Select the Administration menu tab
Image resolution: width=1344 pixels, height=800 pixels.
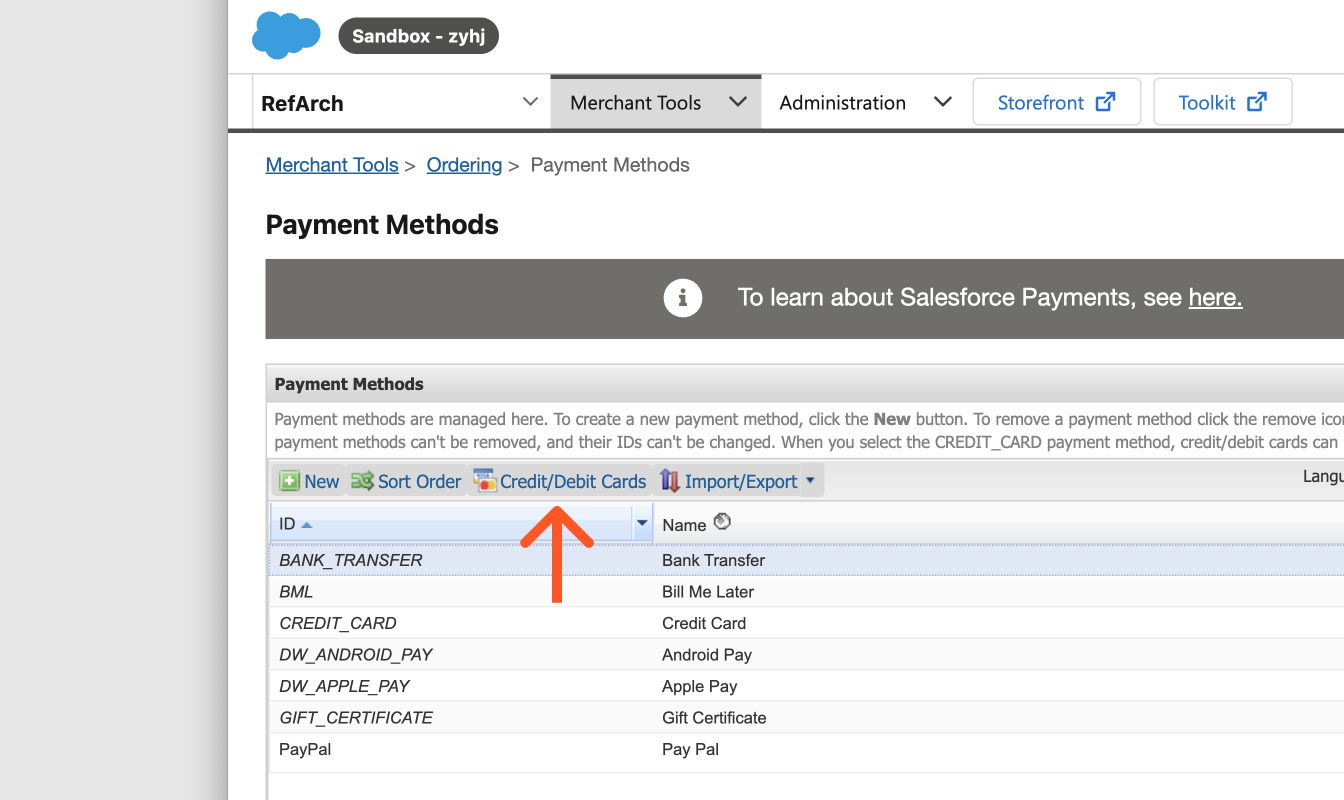865,102
